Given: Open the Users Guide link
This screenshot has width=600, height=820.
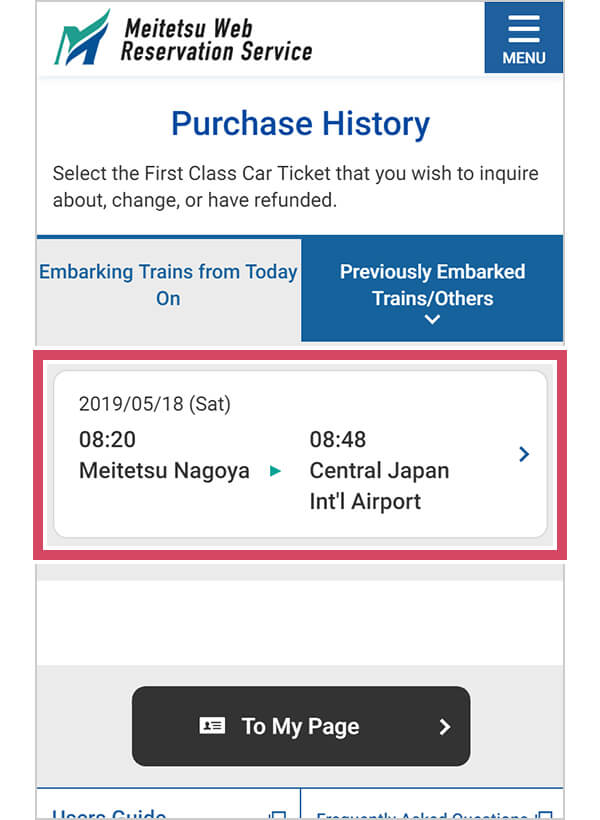Looking at the screenshot, I should pyautogui.click(x=110, y=814).
